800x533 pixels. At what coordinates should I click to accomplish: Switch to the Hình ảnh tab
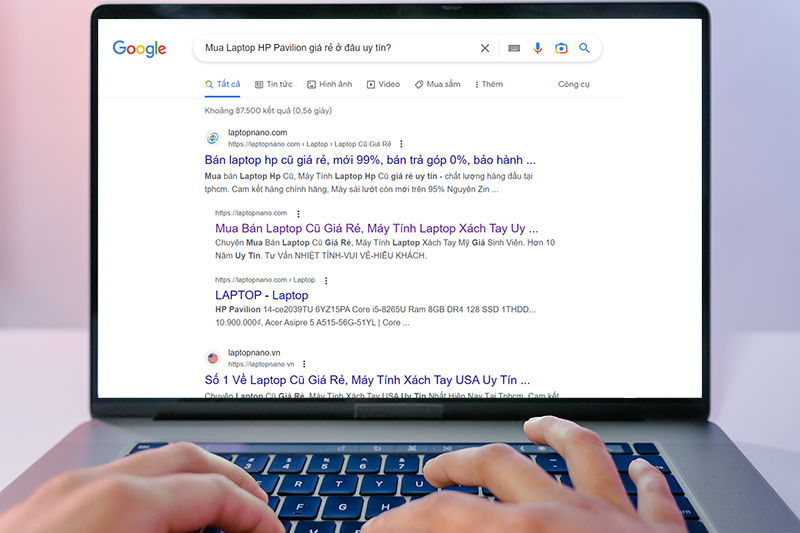click(x=330, y=84)
